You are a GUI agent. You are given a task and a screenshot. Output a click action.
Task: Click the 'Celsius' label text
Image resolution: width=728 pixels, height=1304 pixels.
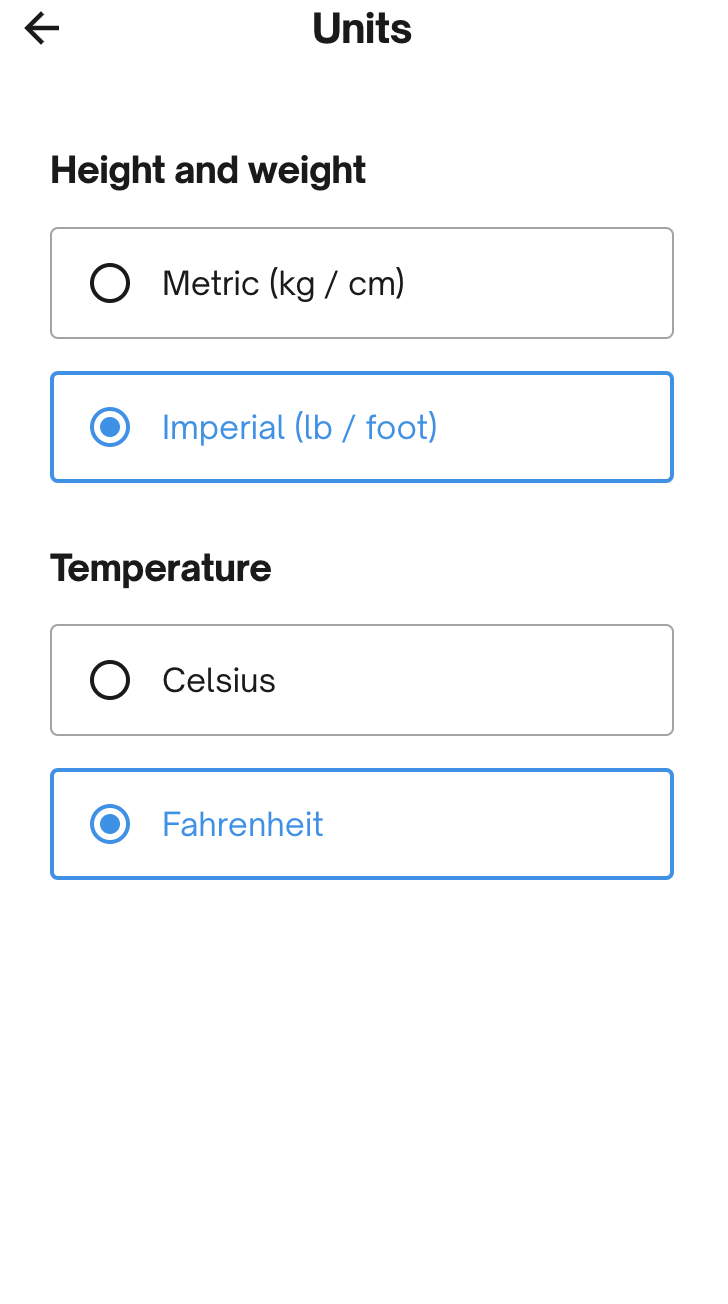(x=219, y=681)
